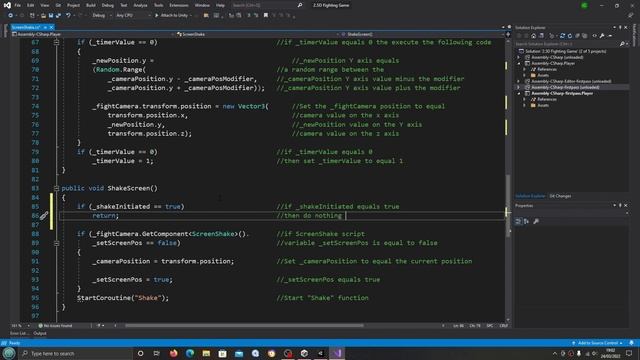The image size is (640, 360).
Task: Click the Categorized icon in Properties panel
Action: pos(518,221)
